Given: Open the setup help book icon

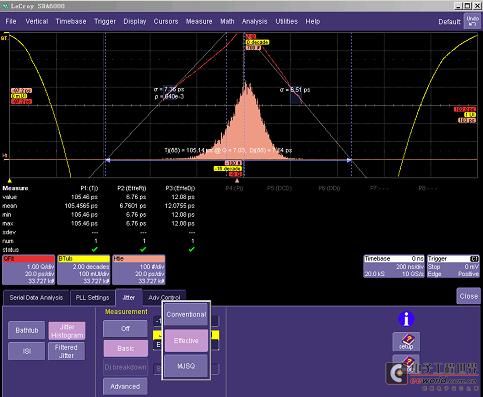Looking at the screenshot, I should (x=406, y=342).
